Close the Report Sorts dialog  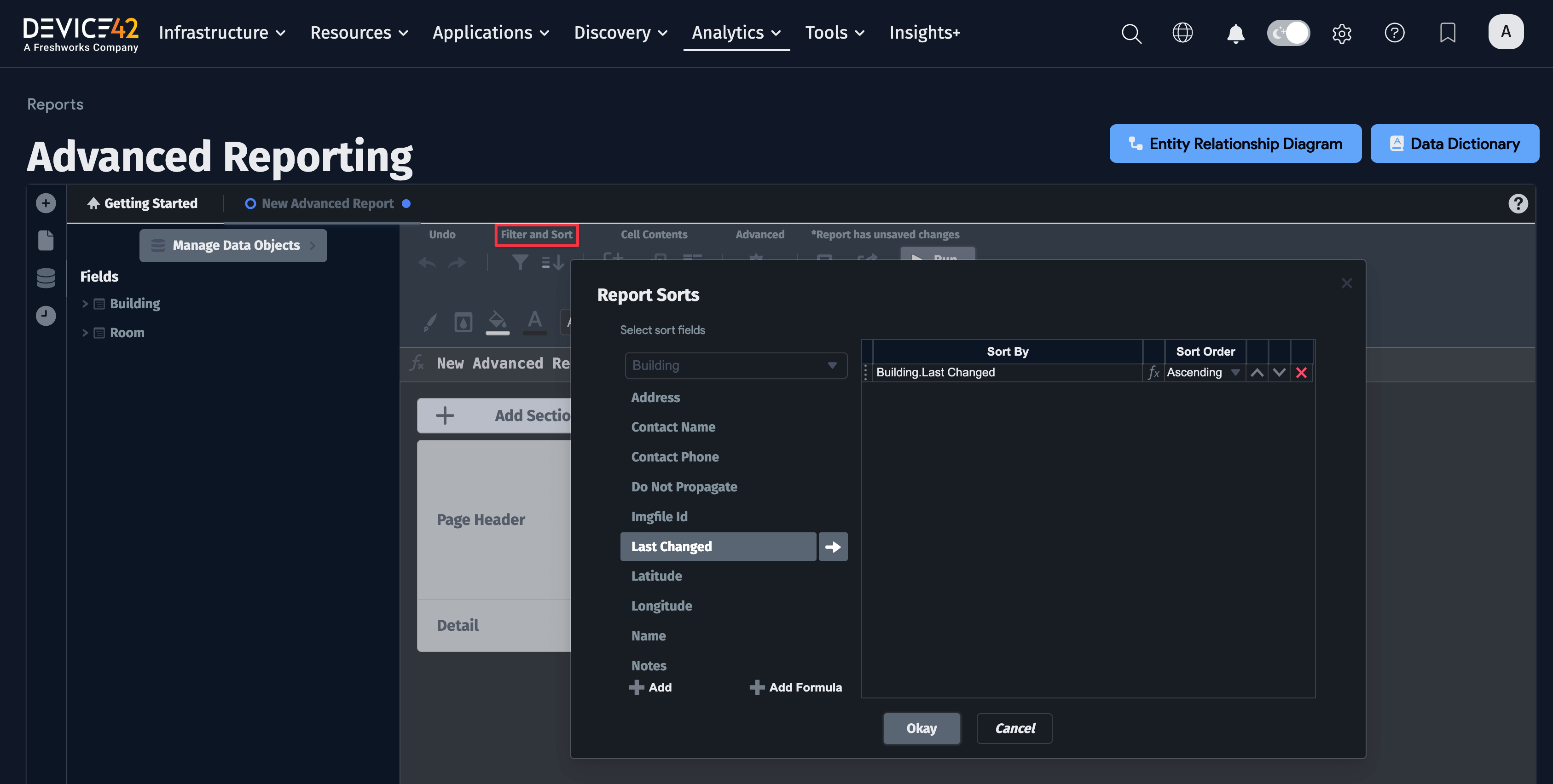1347,283
